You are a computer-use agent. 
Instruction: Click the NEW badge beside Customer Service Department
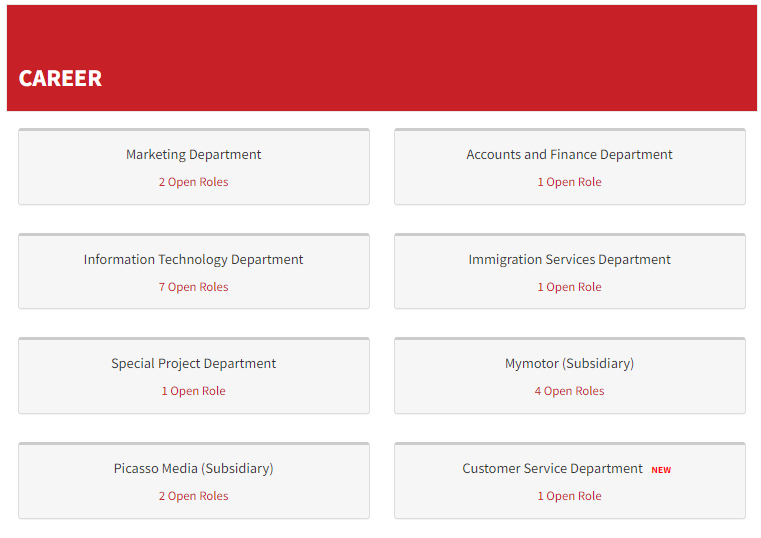(x=661, y=470)
